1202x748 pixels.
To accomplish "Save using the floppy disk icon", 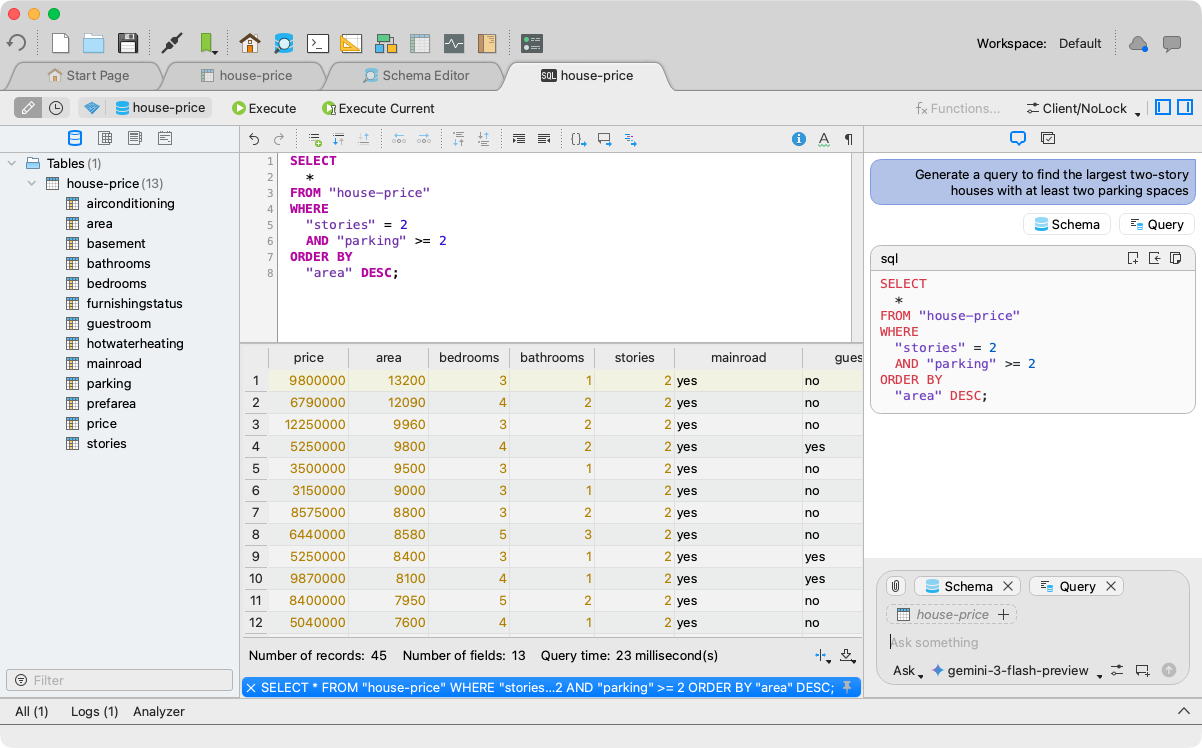I will pyautogui.click(x=128, y=43).
